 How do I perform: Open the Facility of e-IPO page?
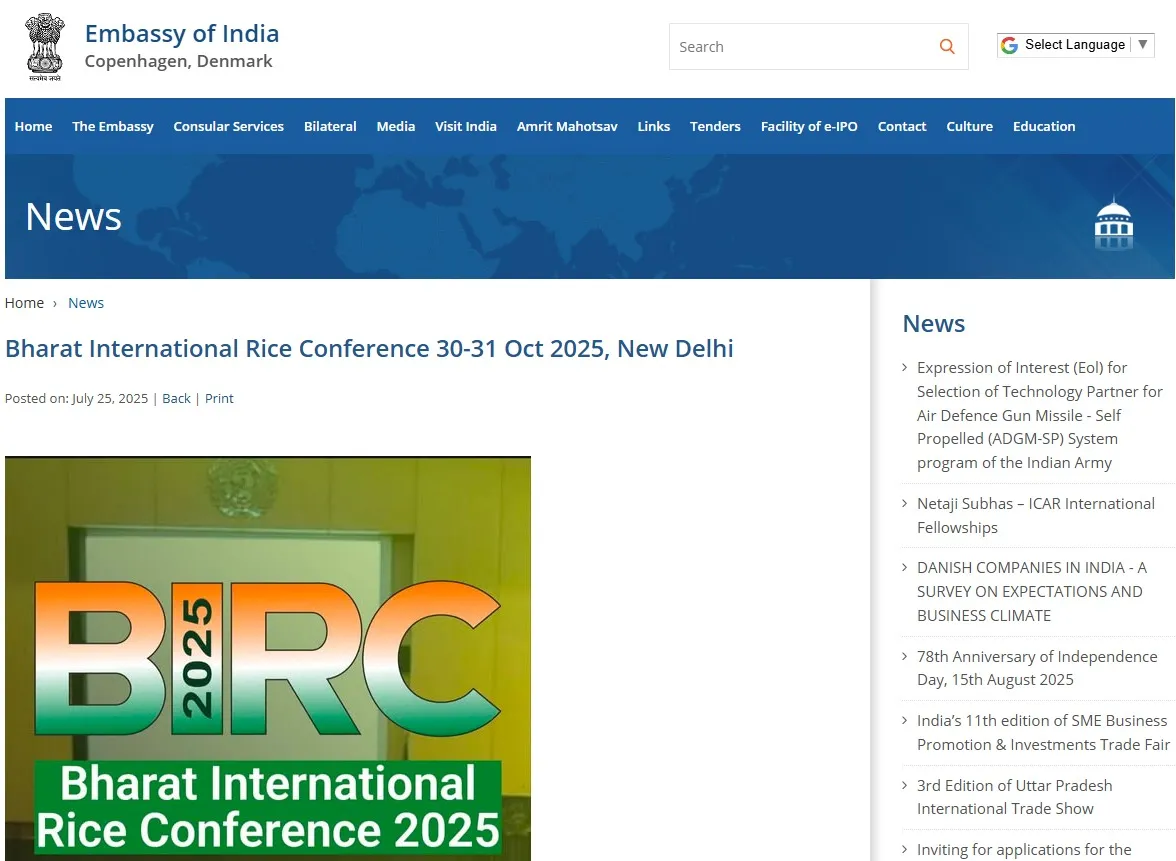click(x=809, y=126)
